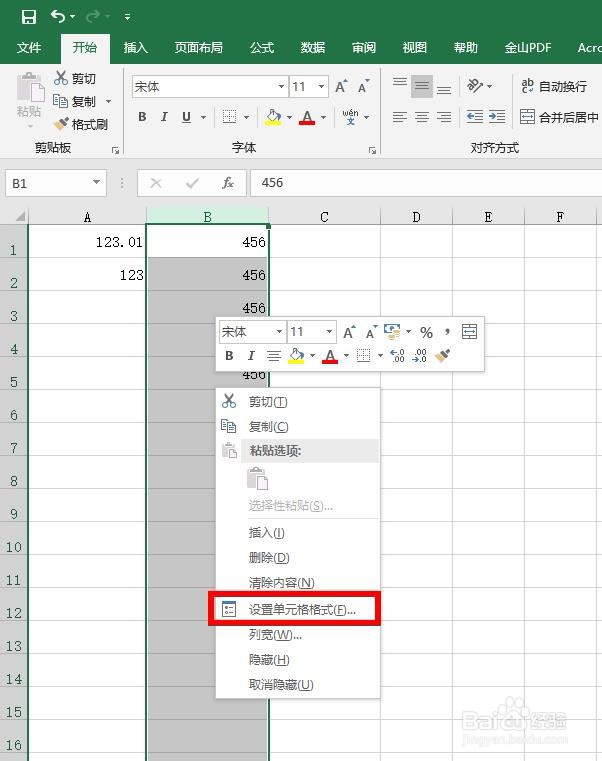Open the 字体 group dialog launcher
602x761 pixels.
(372, 150)
